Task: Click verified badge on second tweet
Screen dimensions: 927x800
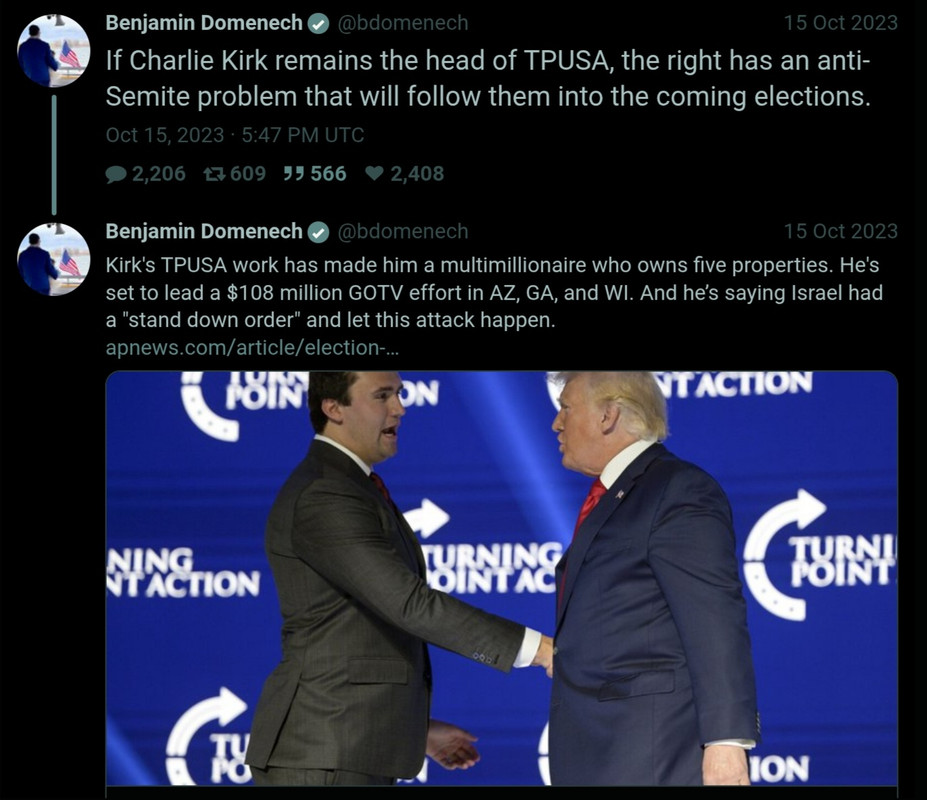Action: (x=319, y=232)
